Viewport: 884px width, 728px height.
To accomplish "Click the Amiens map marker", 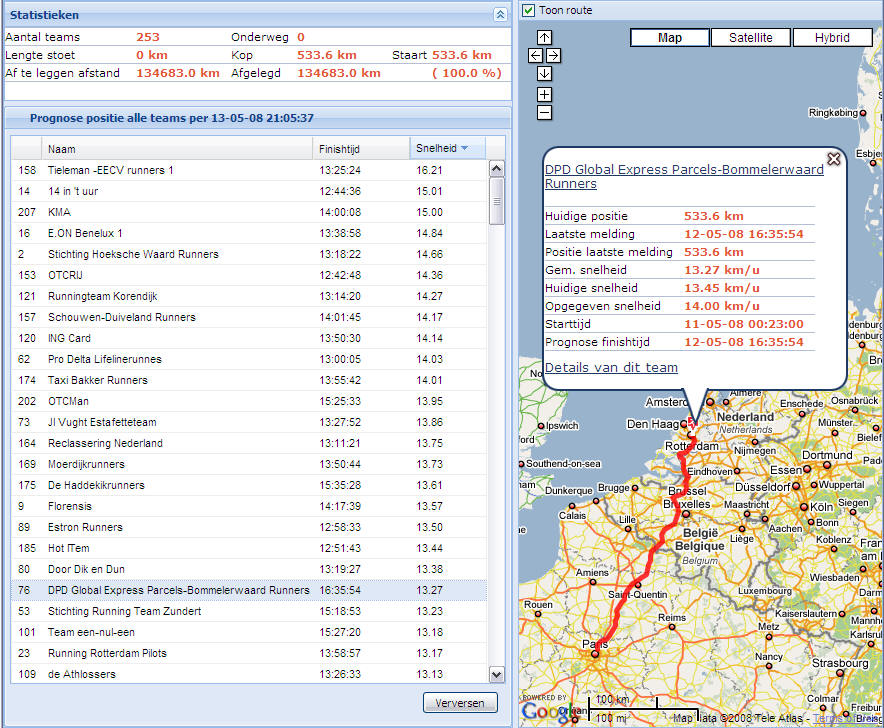I will 593,582.
